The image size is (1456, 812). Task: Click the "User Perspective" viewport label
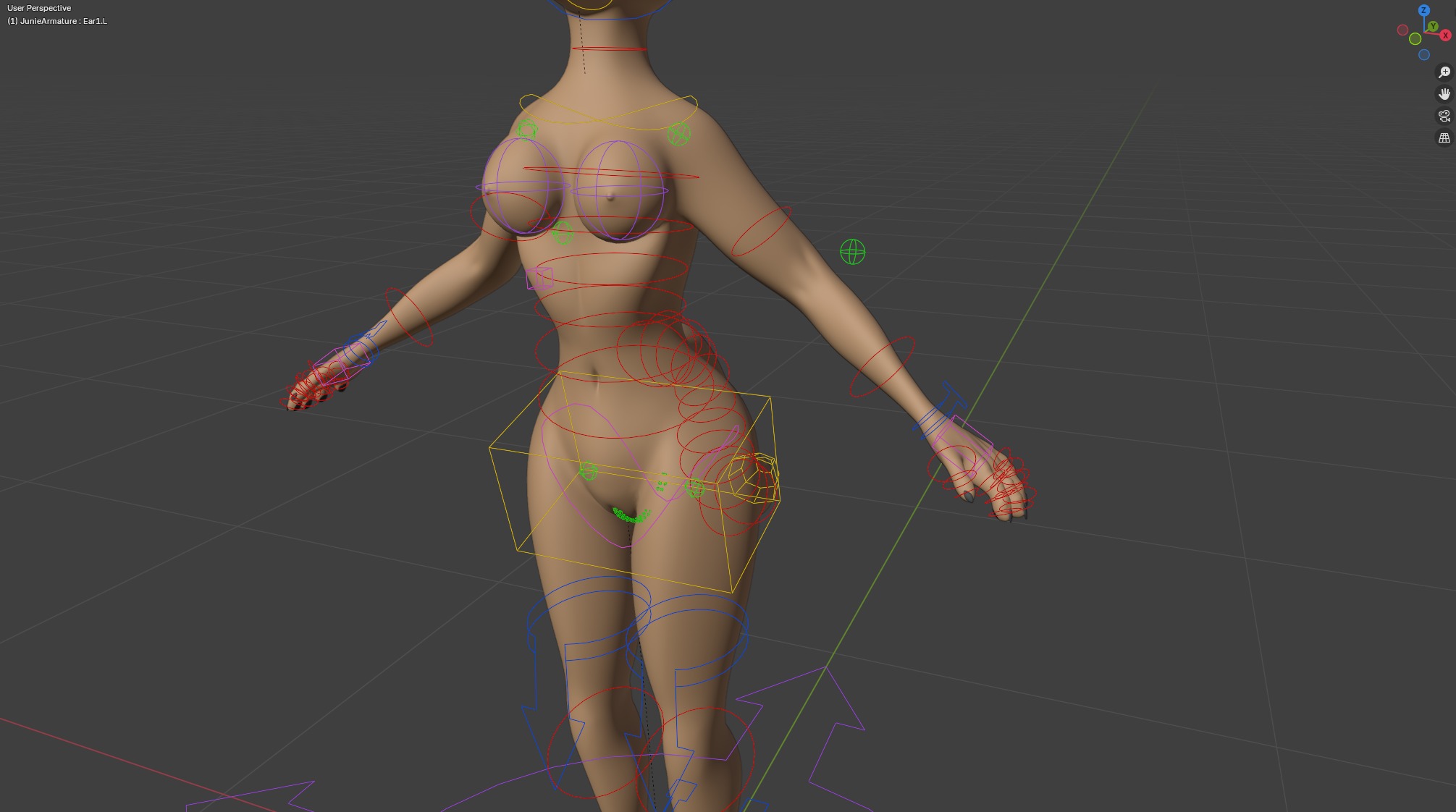39,8
